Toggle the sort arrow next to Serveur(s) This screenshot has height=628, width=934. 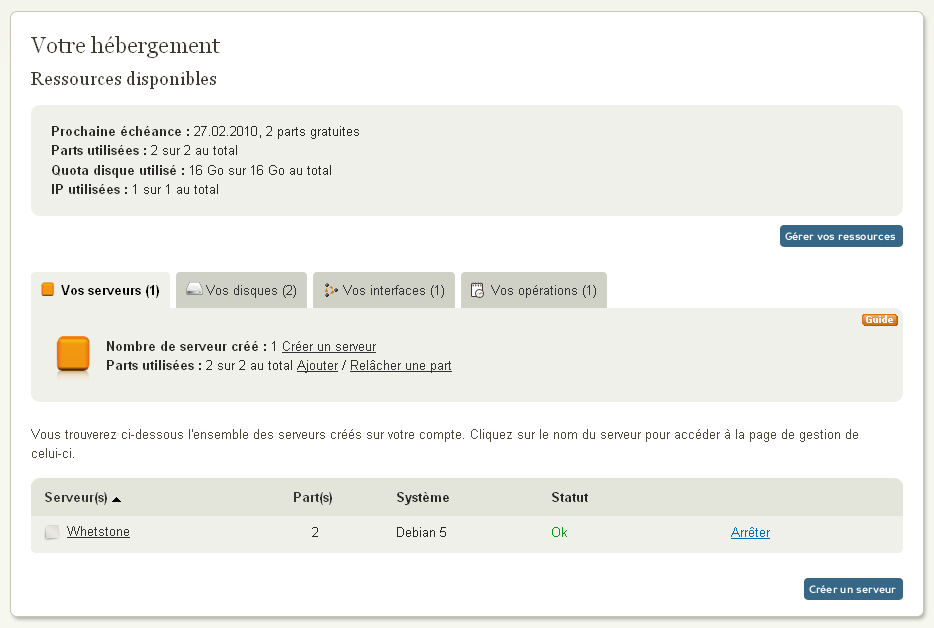point(116,498)
